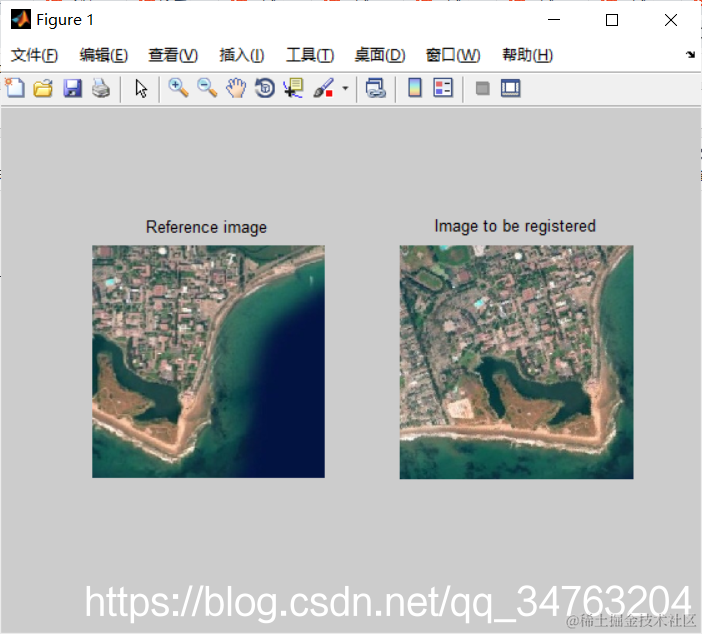Open the 文件(F) menu

click(x=34, y=55)
